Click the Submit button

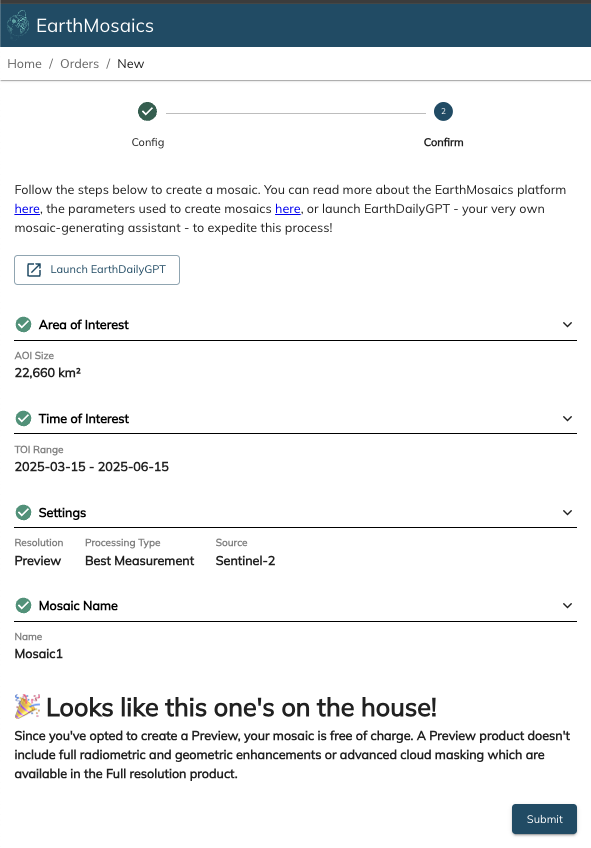544,819
